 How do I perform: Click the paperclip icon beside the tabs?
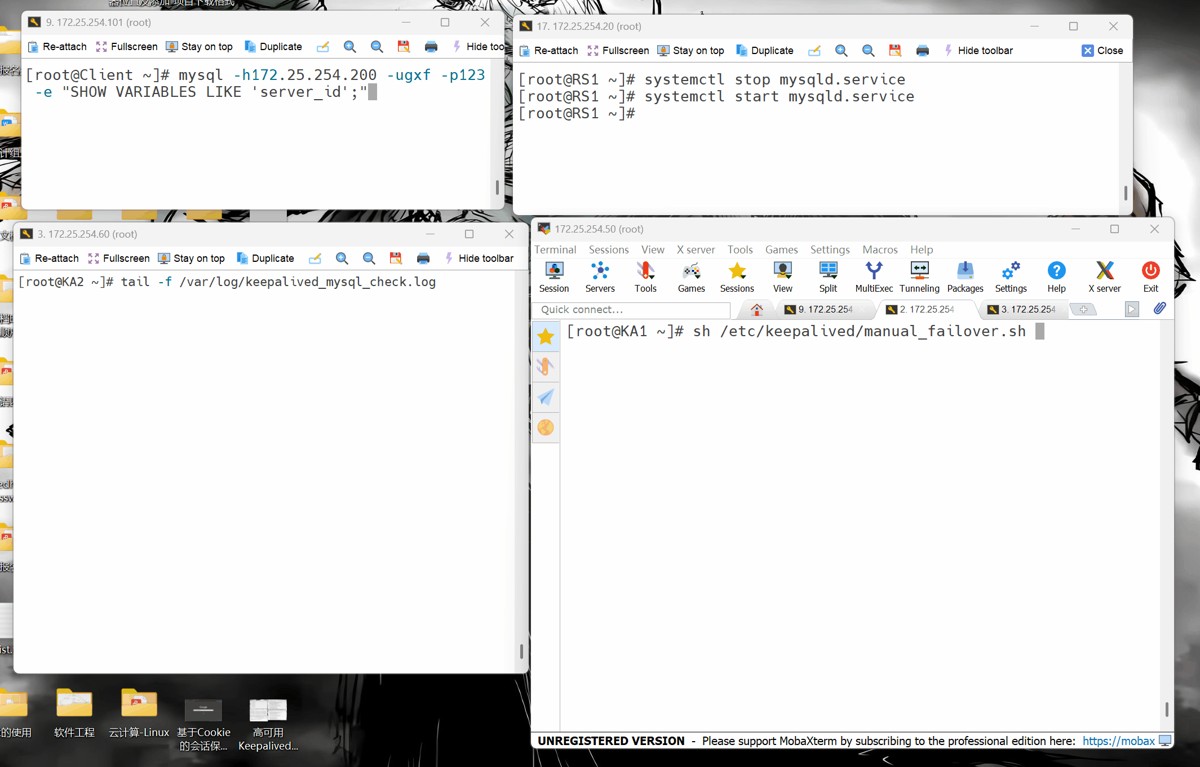(1159, 309)
